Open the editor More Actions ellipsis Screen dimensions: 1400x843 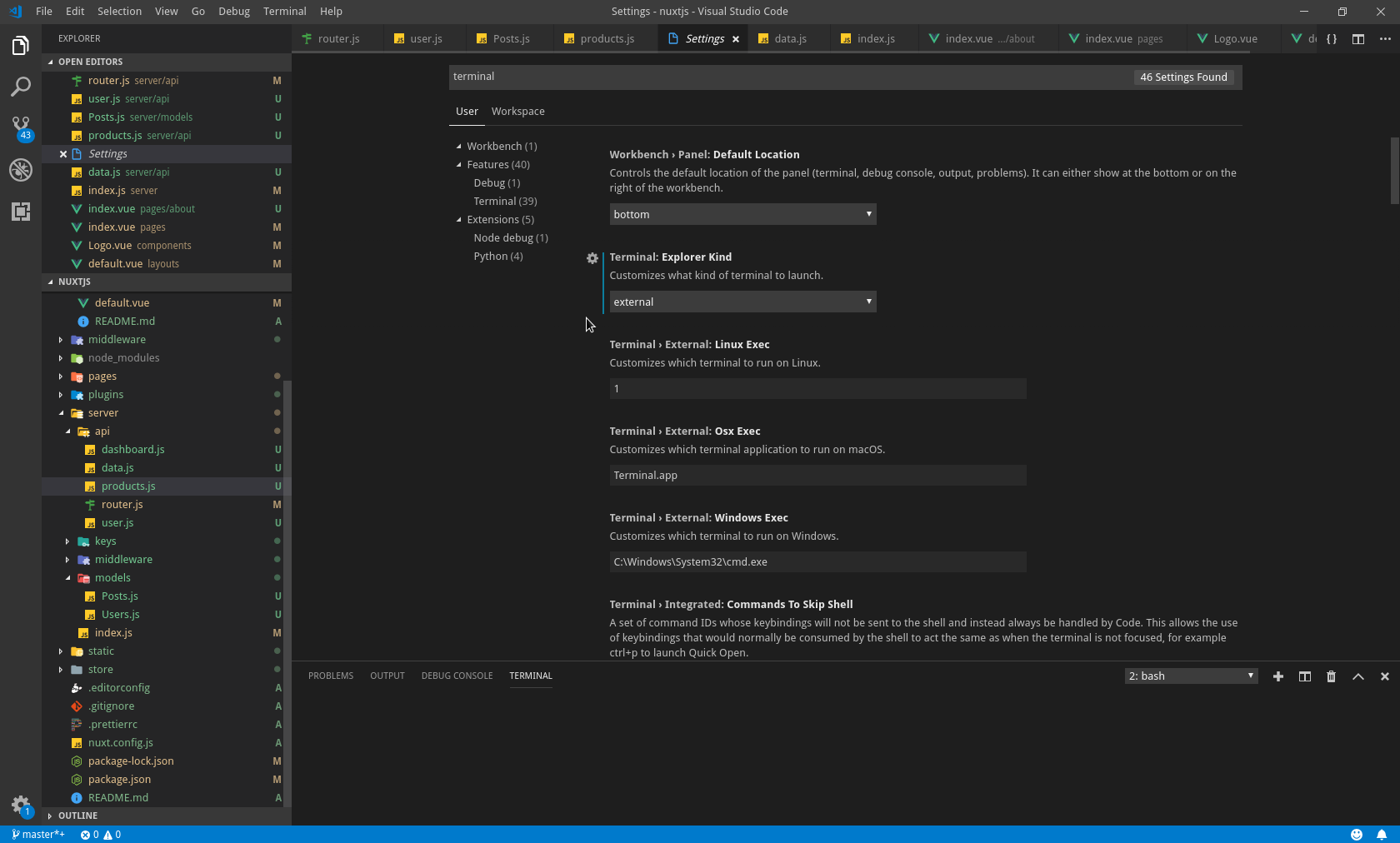[x=1385, y=39]
